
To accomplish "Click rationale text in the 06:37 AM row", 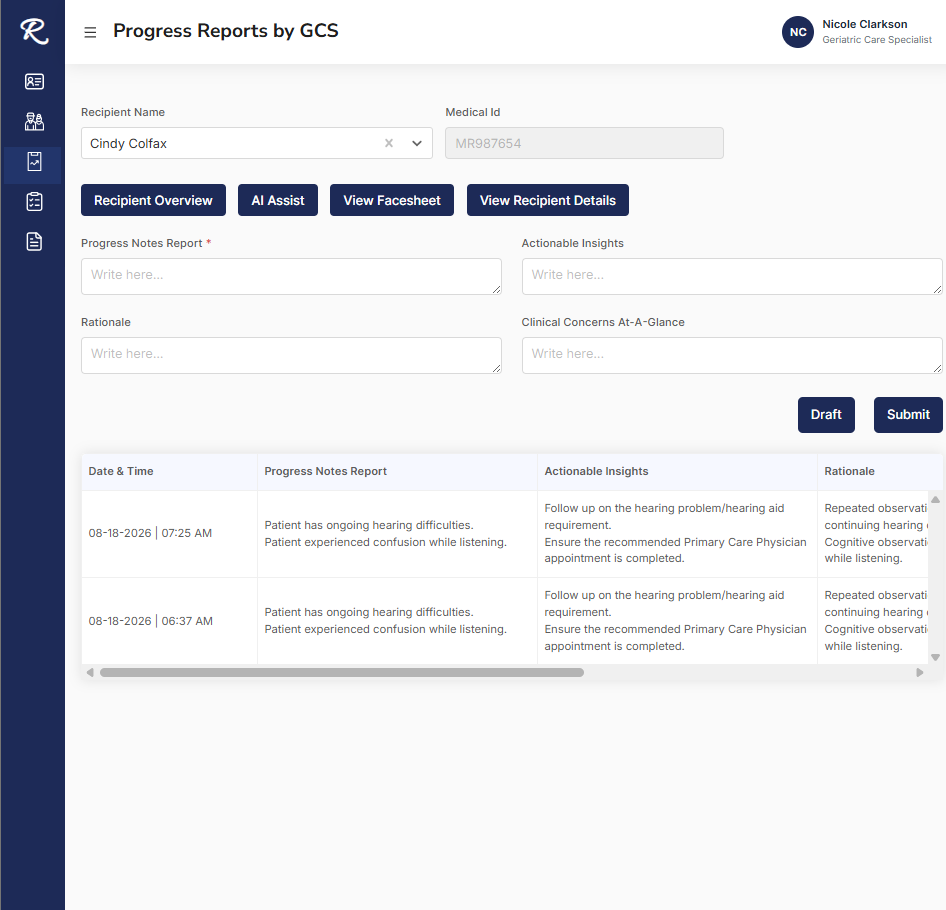I will pyautogui.click(x=875, y=620).
